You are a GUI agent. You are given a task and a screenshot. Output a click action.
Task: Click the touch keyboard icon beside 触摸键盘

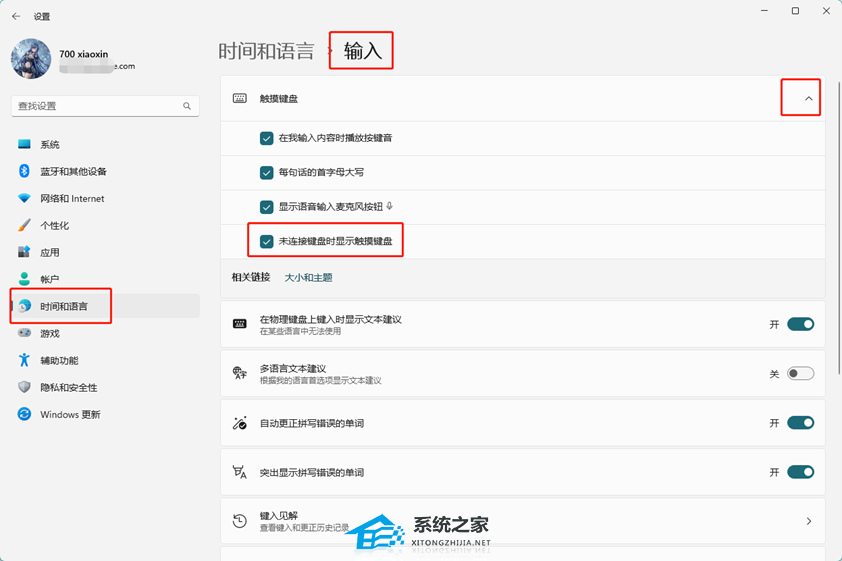pos(239,98)
